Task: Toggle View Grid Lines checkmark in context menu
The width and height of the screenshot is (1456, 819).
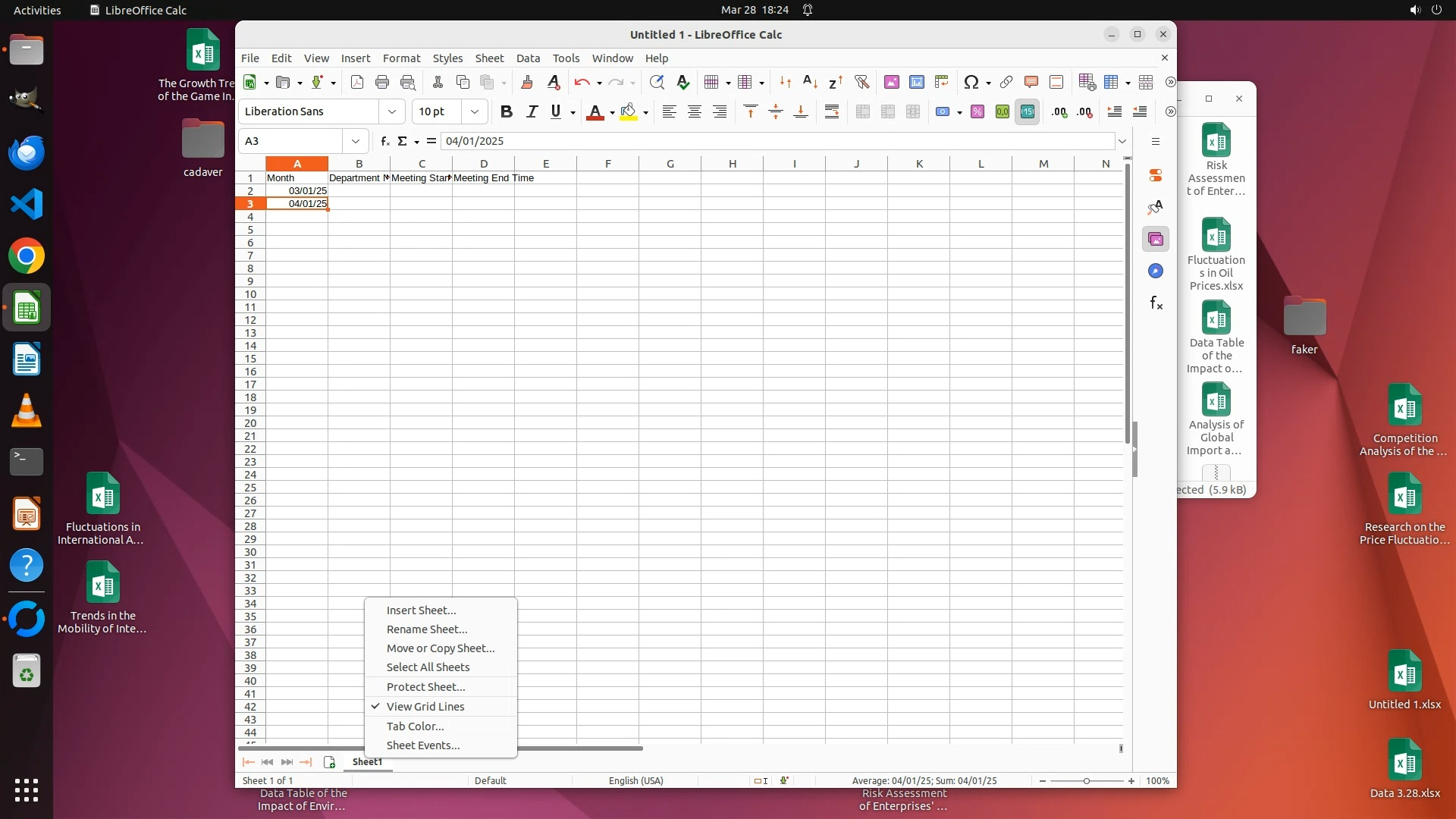Action: point(425,706)
